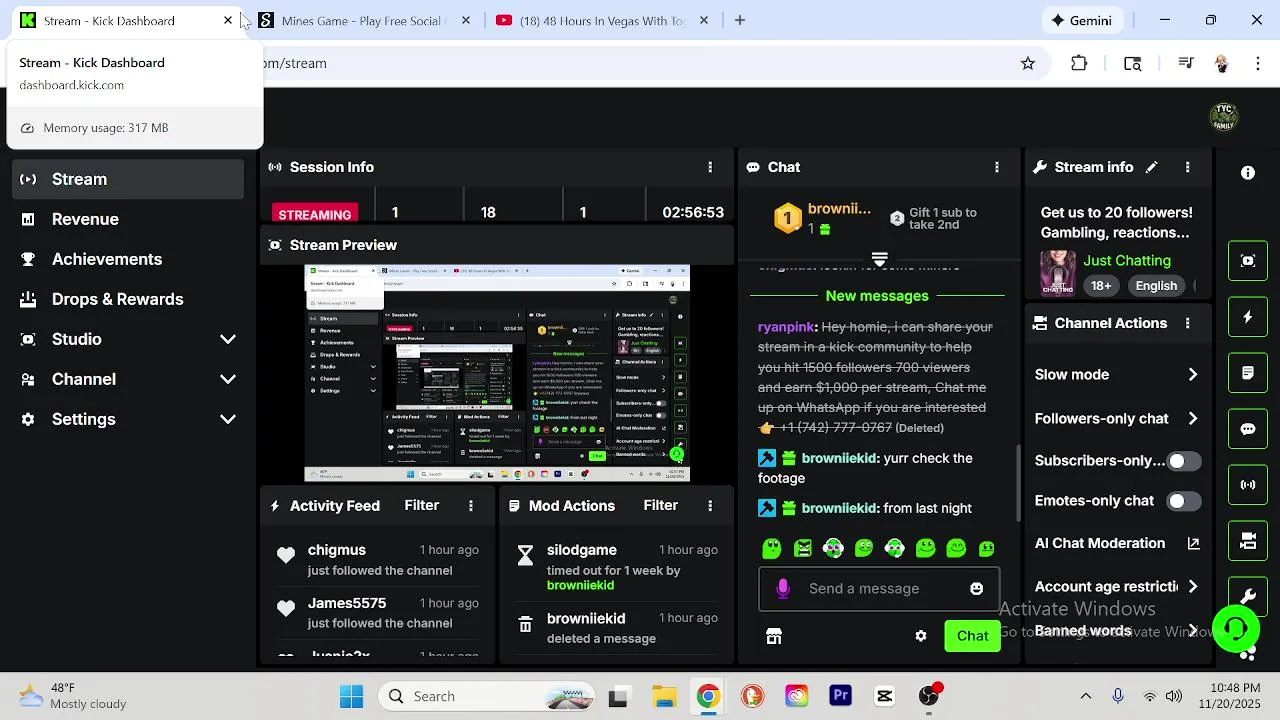Viewport: 1280px width, 720px height.
Task: Open Gemini in the browser
Action: (1081, 20)
